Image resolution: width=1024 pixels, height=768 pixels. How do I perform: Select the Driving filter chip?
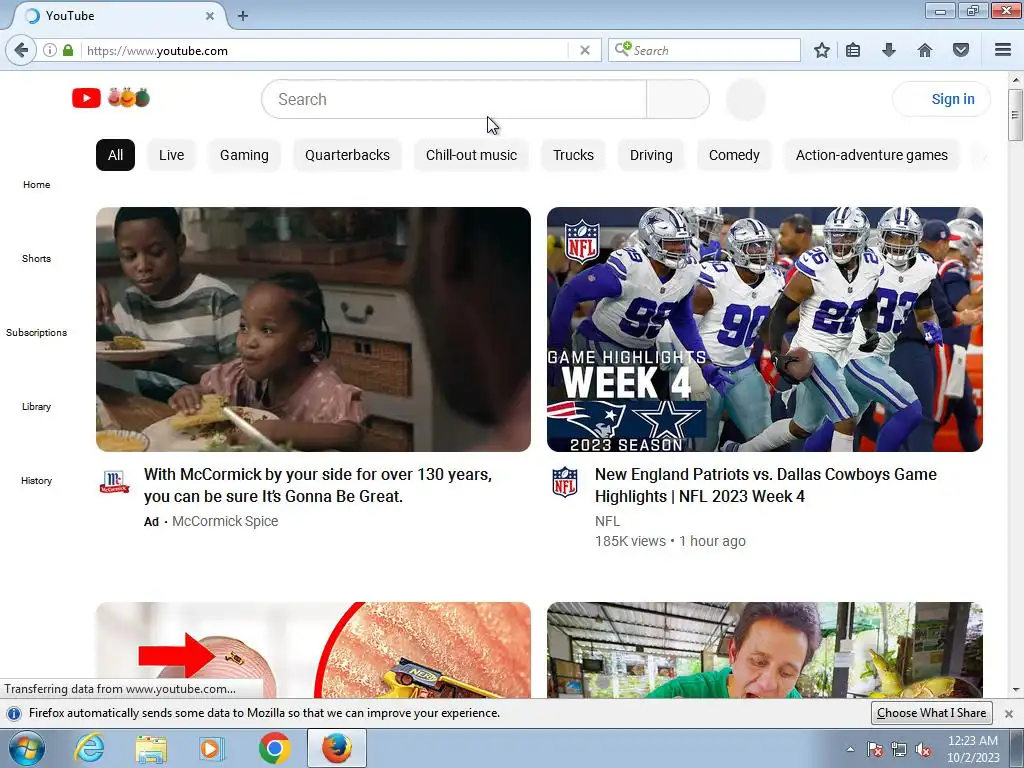[651, 155]
